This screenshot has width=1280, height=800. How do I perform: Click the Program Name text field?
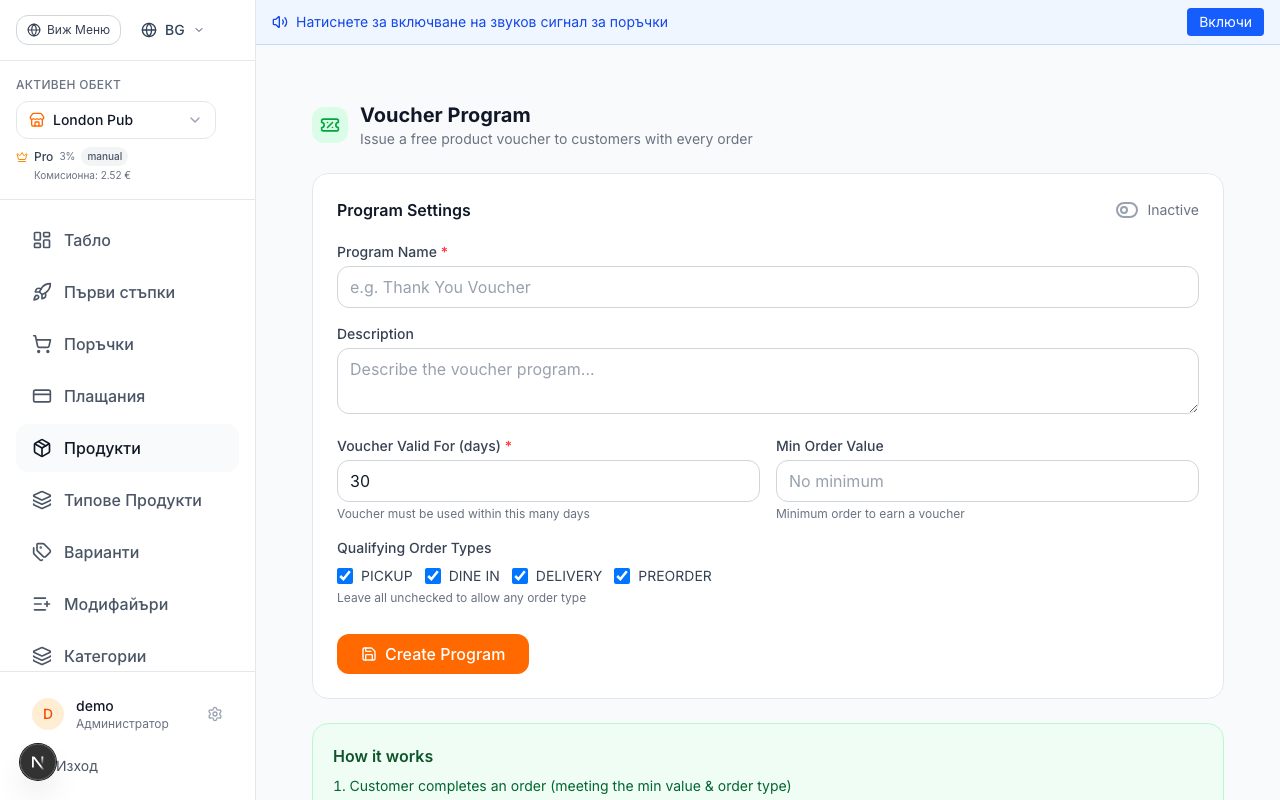[767, 287]
